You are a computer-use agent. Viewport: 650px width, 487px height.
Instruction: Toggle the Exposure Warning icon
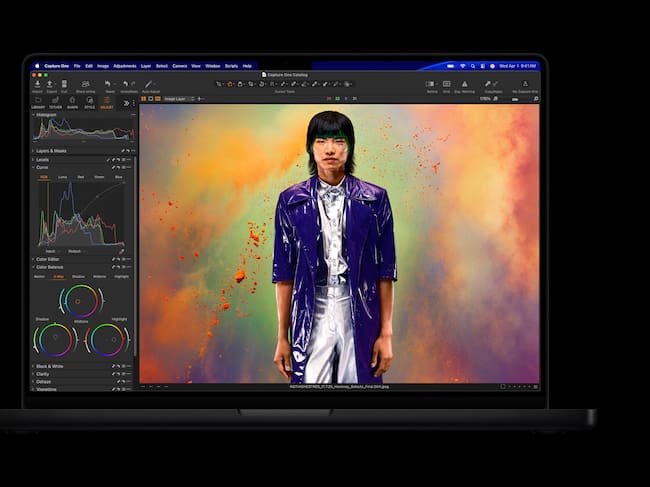coord(465,85)
